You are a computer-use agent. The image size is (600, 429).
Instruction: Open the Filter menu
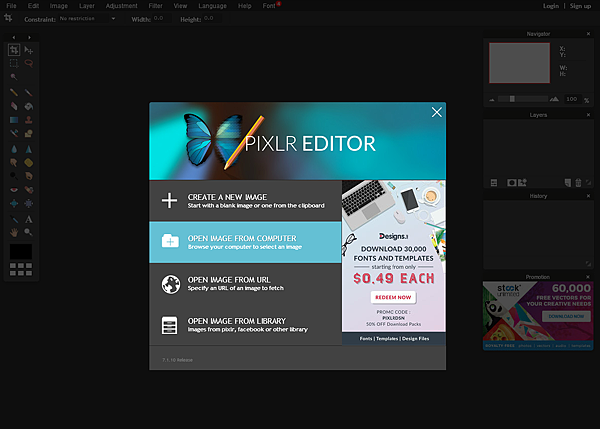[155, 6]
